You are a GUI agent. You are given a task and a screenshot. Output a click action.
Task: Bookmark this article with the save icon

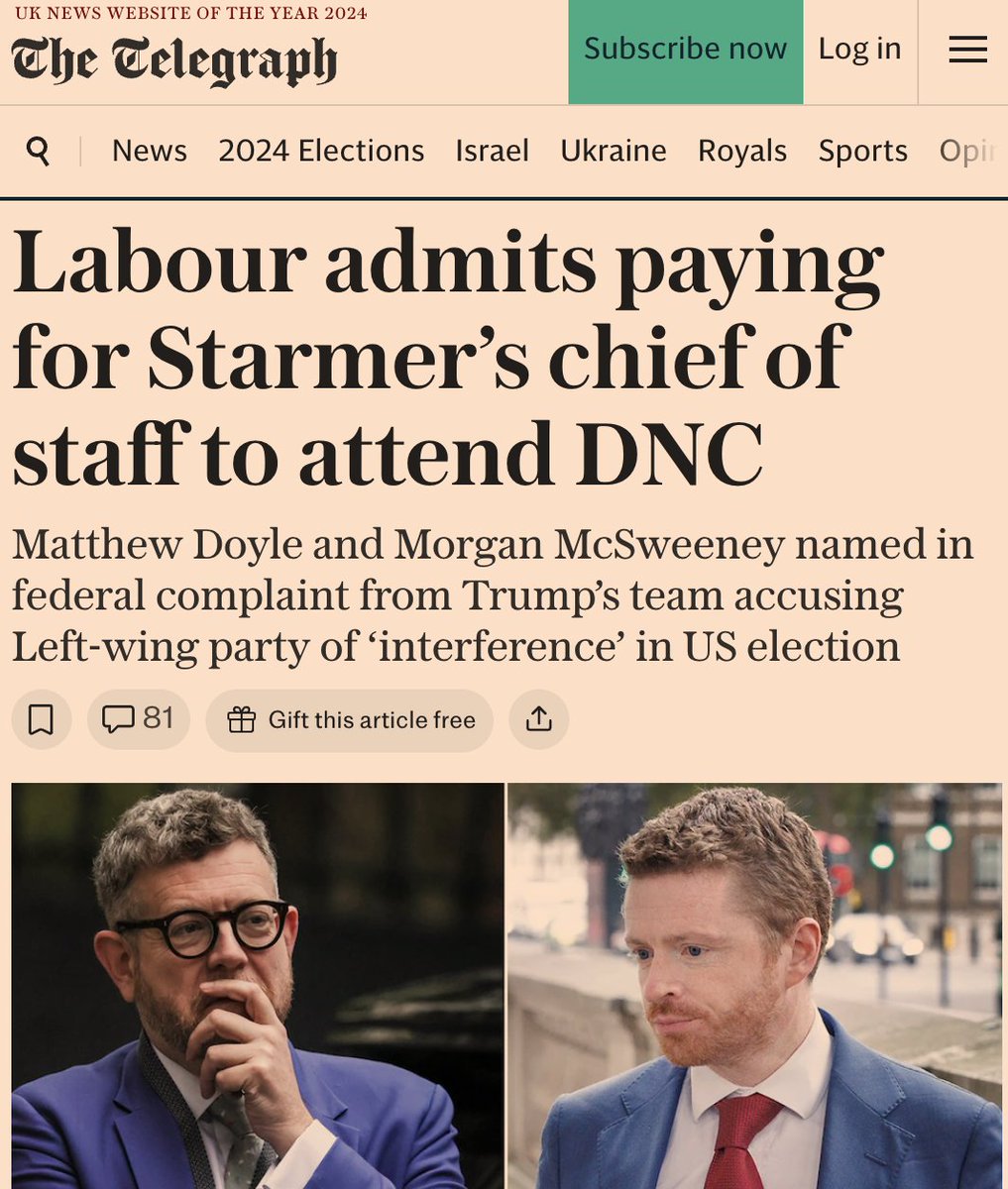[41, 719]
